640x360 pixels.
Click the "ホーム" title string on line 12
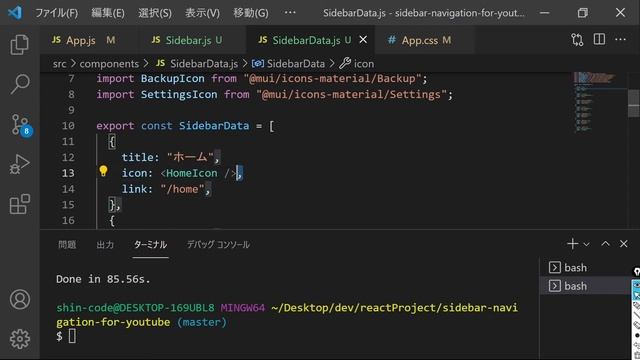pos(190,157)
